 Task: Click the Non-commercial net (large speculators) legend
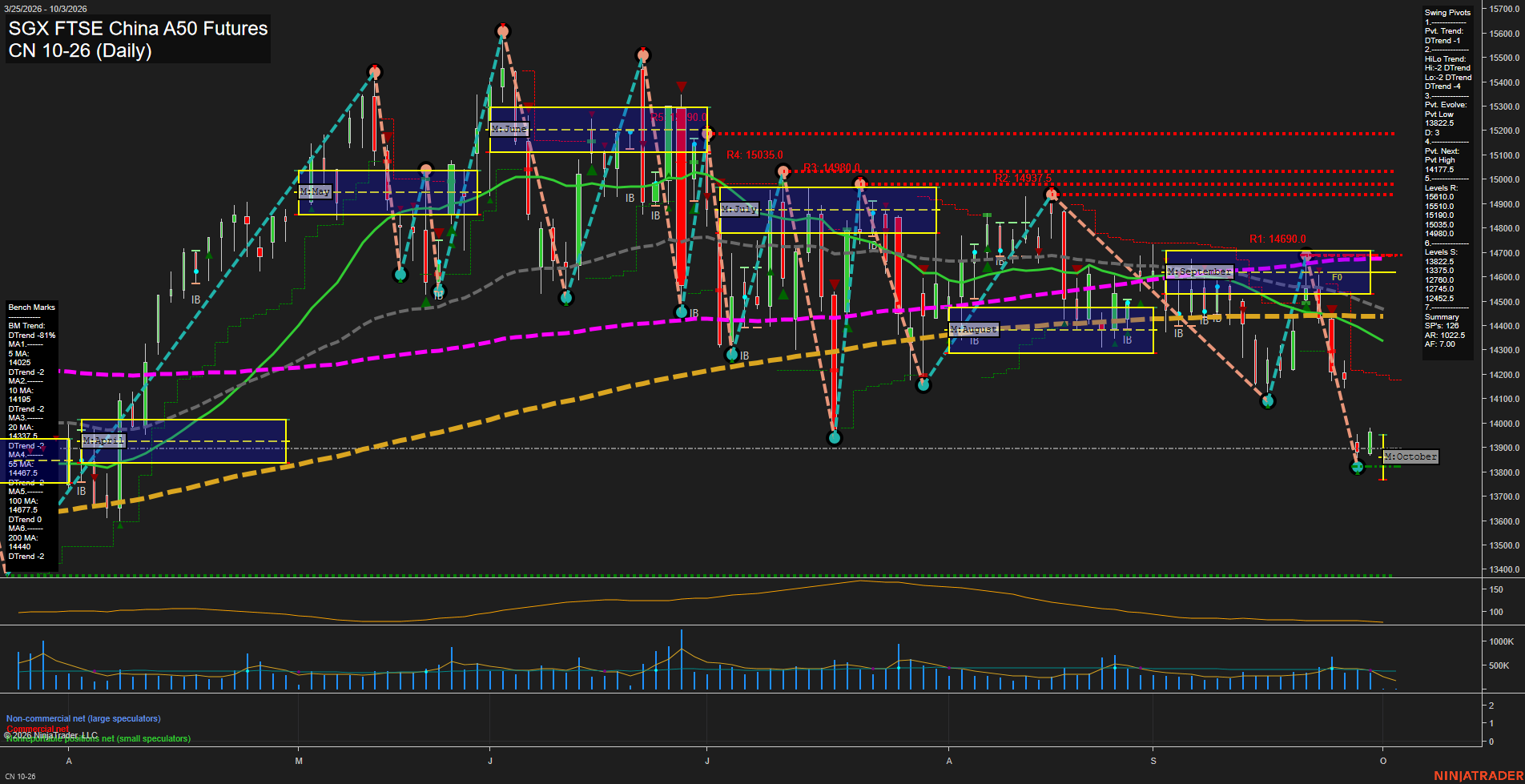point(83,719)
